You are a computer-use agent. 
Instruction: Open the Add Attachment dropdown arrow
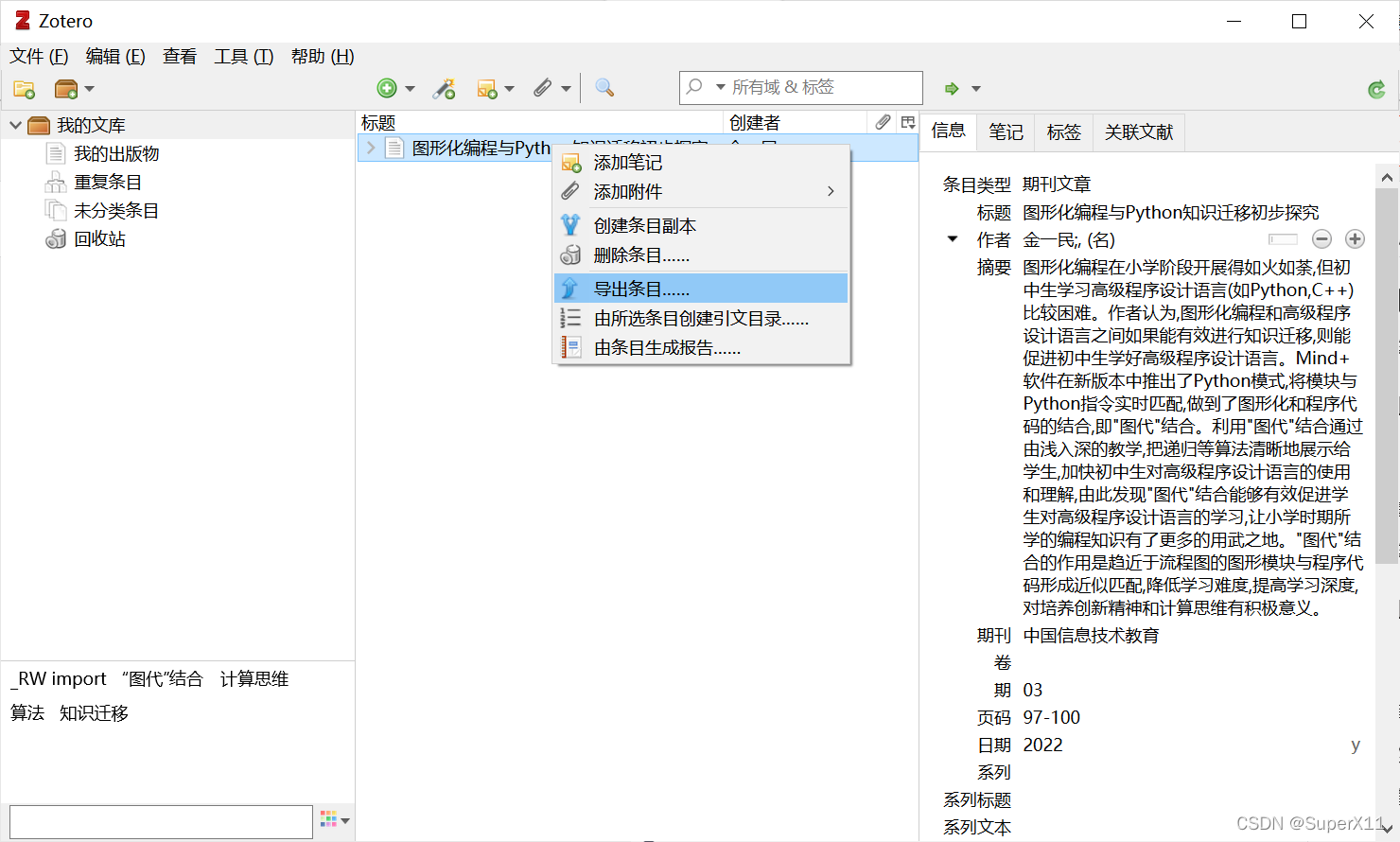click(566, 89)
